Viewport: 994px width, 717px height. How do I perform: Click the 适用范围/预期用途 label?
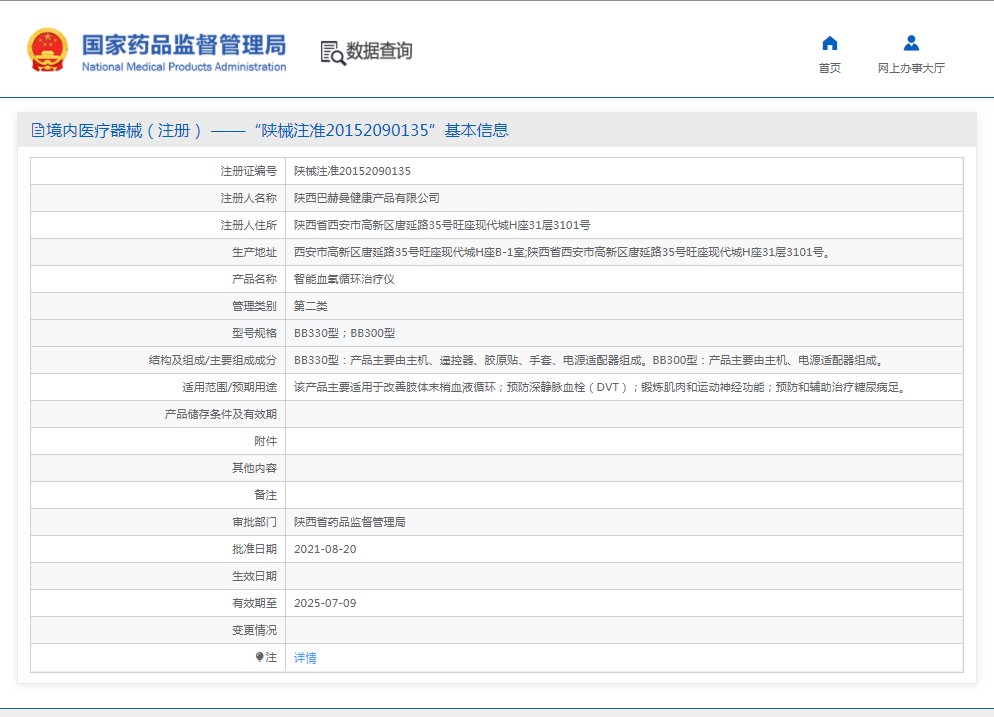[x=229, y=387]
